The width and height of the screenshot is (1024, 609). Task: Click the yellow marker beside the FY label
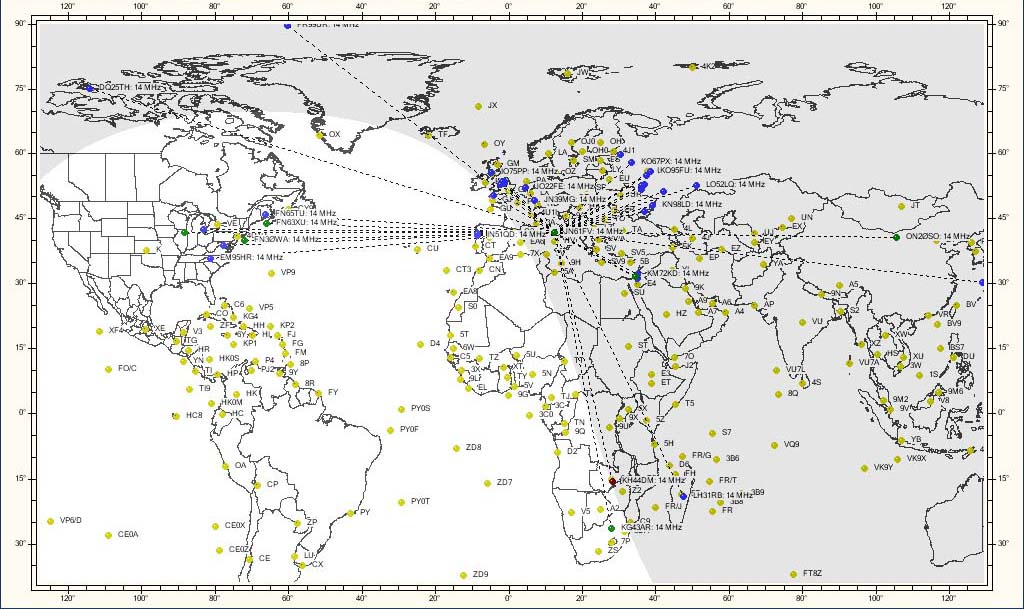click(319, 393)
